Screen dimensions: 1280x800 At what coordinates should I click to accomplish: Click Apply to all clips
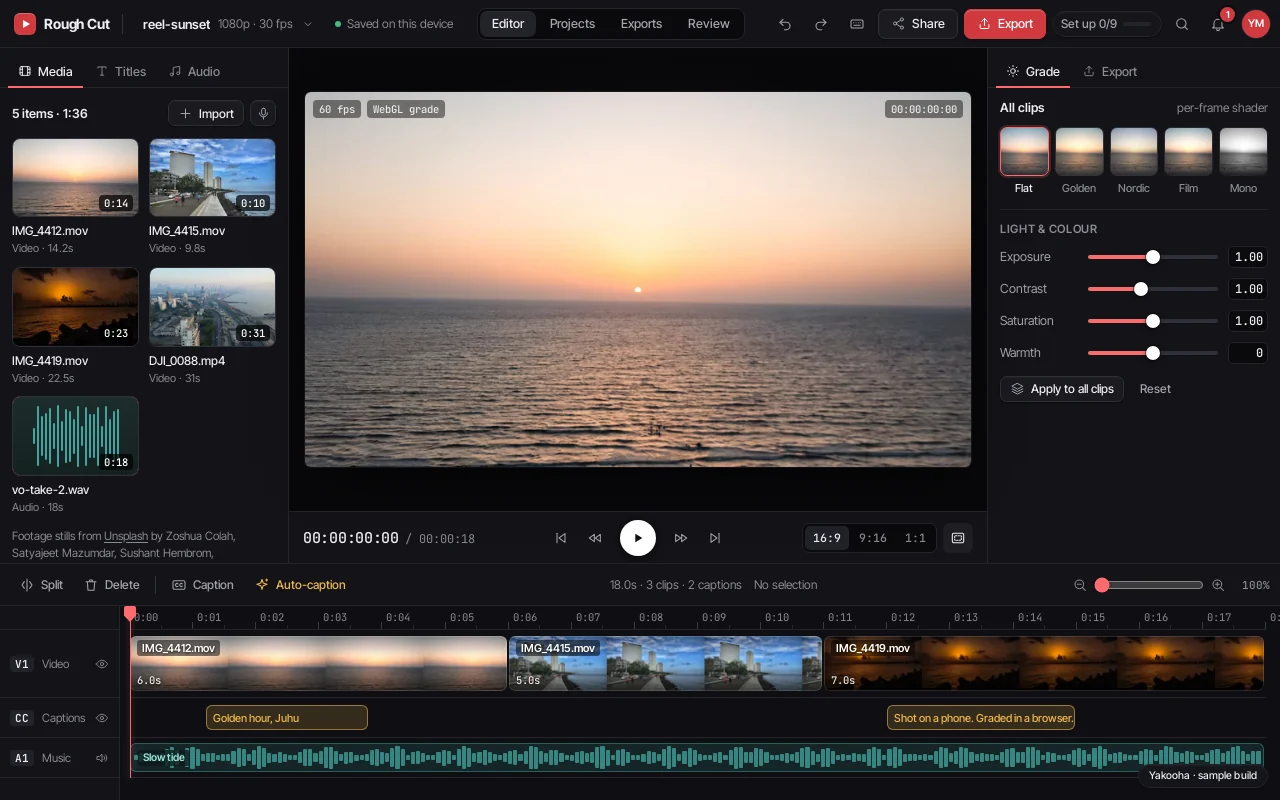tap(1062, 389)
